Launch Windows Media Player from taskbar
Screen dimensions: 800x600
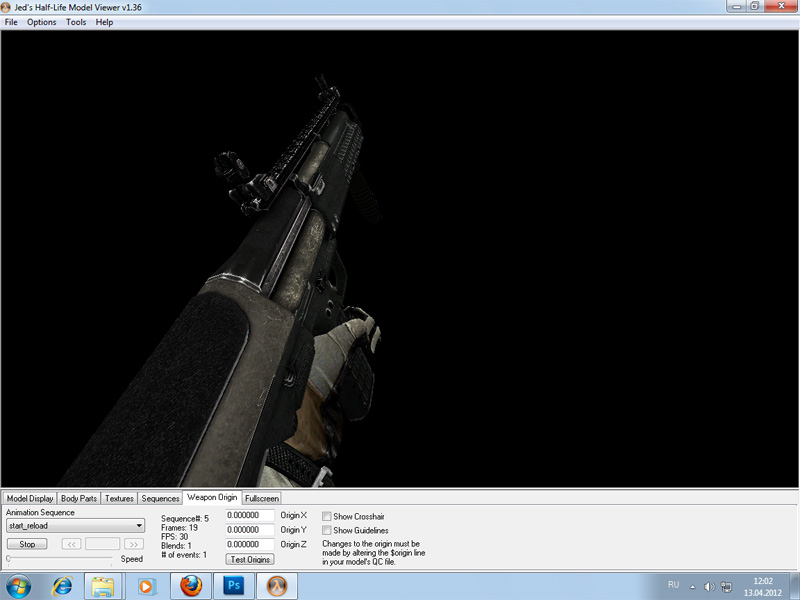tap(147, 584)
